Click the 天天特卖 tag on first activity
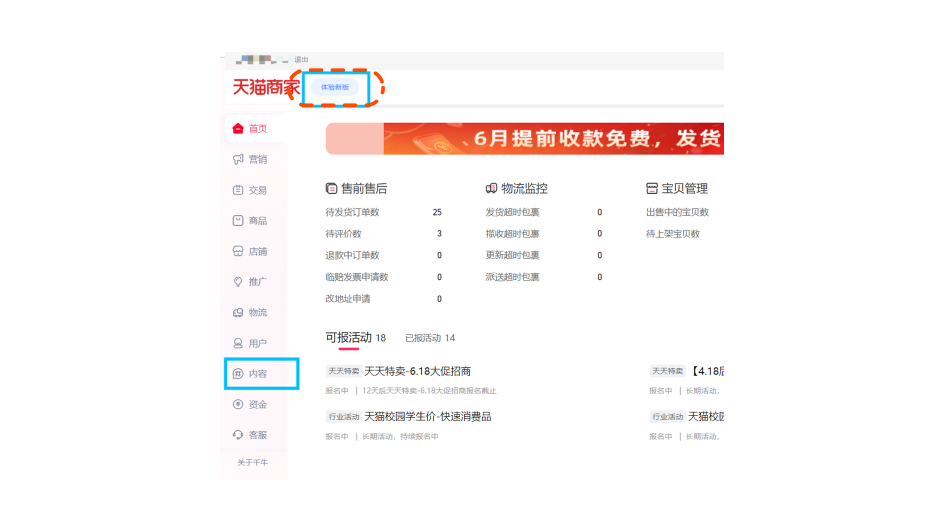This screenshot has height=525, width=946. tap(343, 371)
